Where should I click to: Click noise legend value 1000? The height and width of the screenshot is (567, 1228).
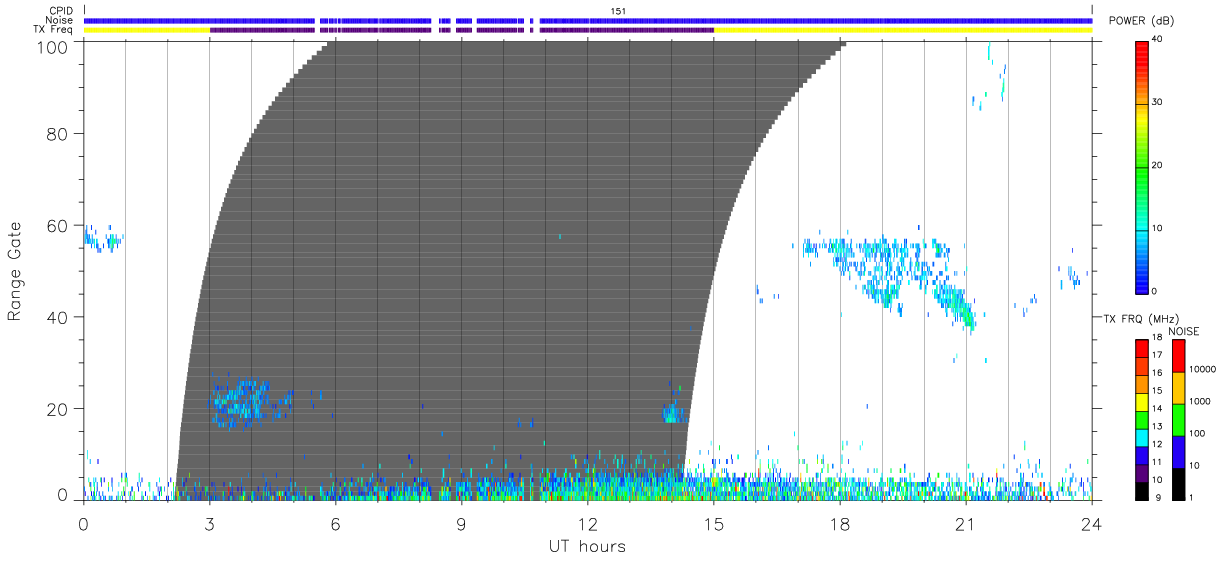point(1200,401)
